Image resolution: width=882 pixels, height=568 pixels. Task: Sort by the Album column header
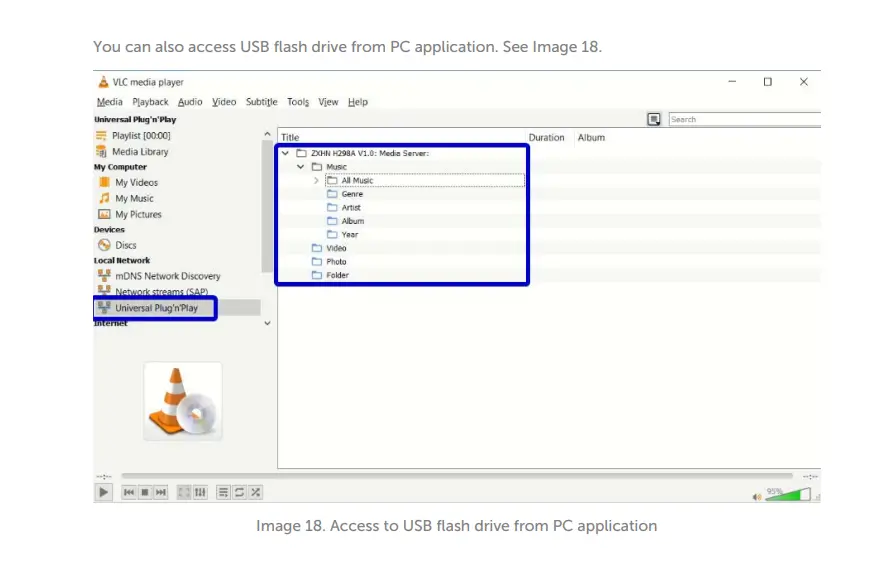[x=591, y=137]
